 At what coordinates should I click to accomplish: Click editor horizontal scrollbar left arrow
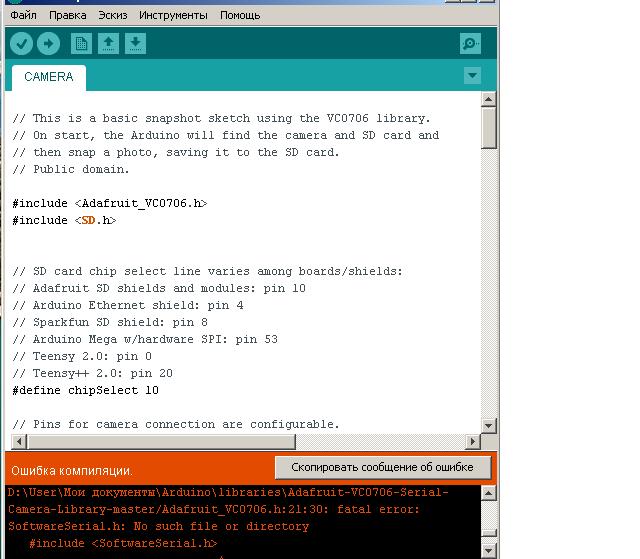19,441
